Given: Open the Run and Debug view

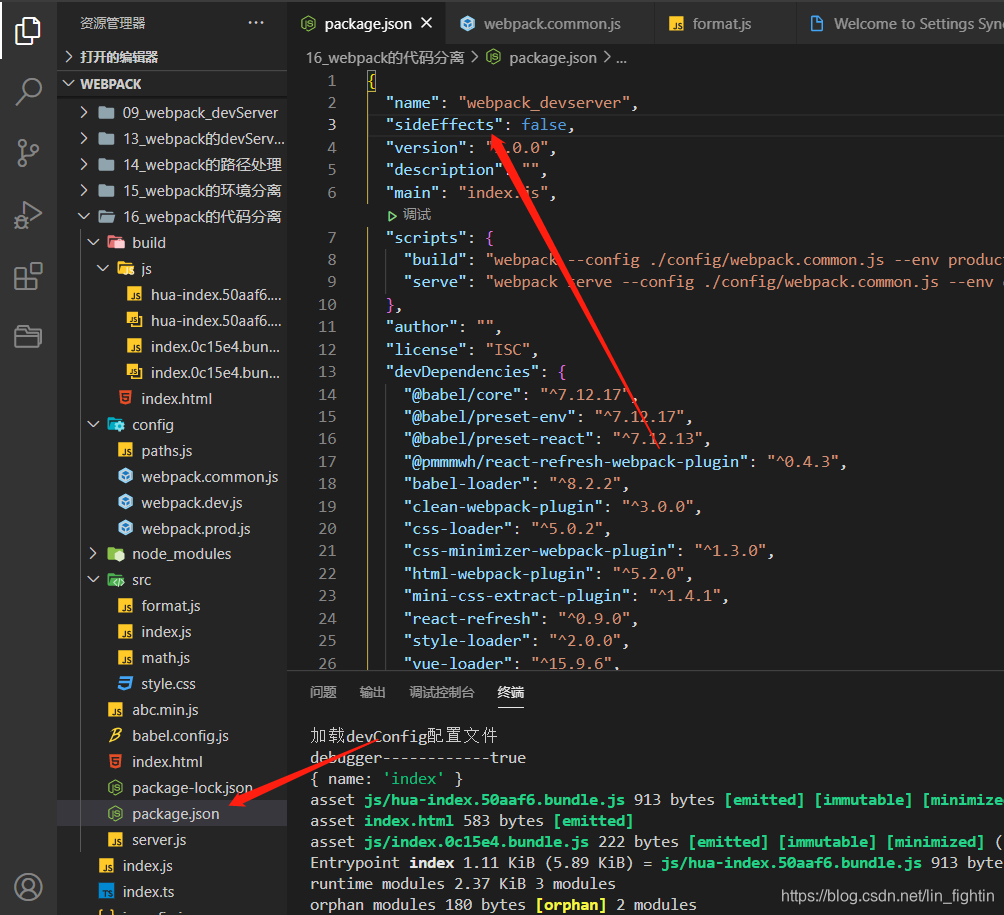Looking at the screenshot, I should click(28, 215).
